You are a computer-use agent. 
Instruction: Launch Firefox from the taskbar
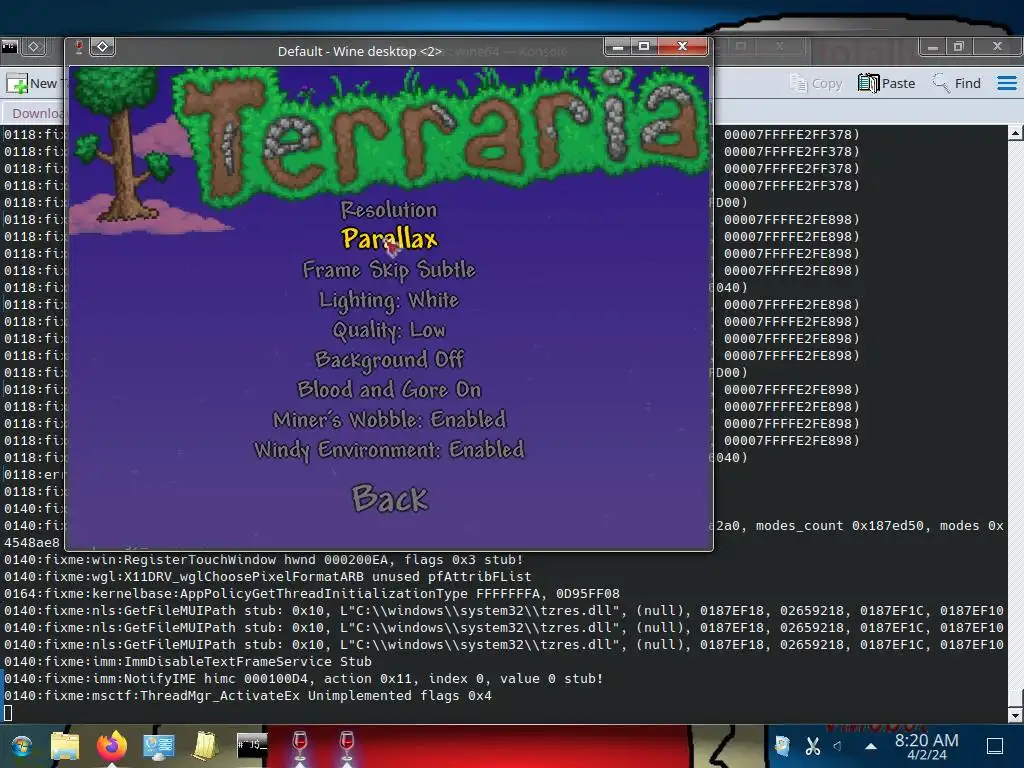(x=112, y=746)
